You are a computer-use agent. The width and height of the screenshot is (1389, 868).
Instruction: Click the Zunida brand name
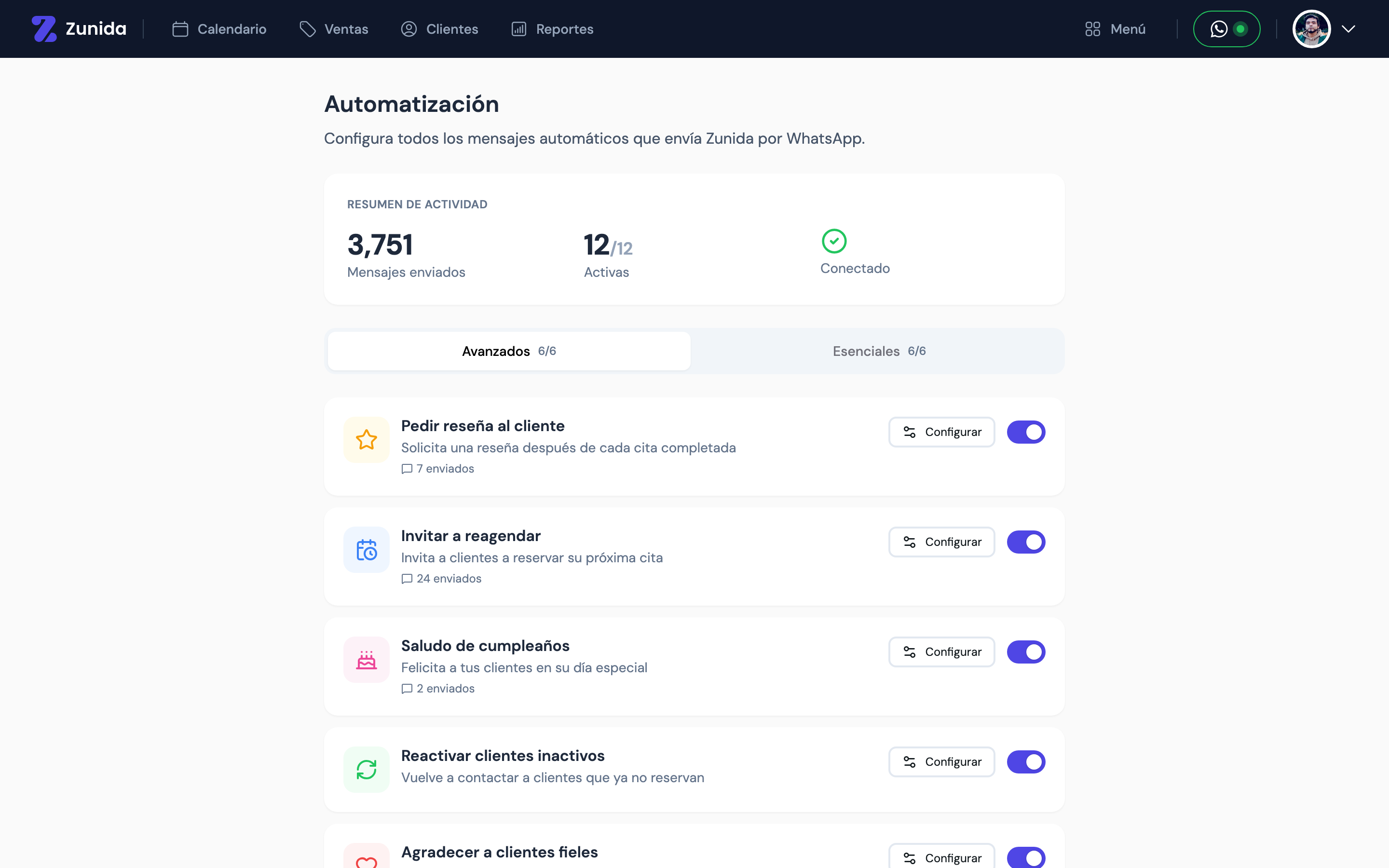96,29
